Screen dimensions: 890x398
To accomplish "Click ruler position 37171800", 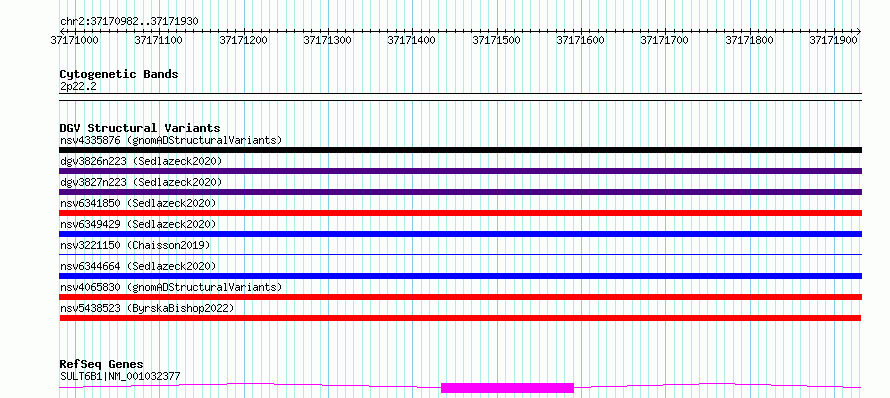I will click(749, 41).
